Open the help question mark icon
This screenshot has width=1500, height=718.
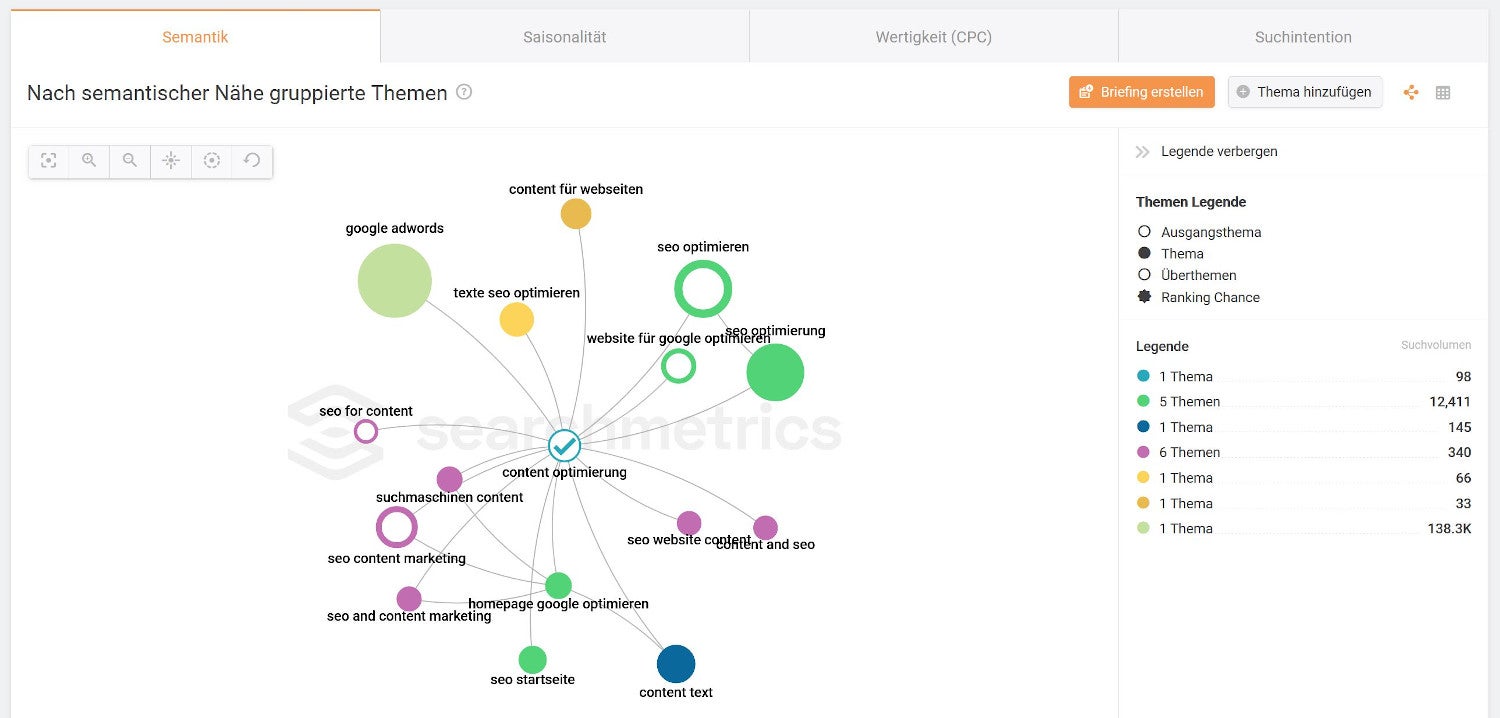(x=464, y=92)
